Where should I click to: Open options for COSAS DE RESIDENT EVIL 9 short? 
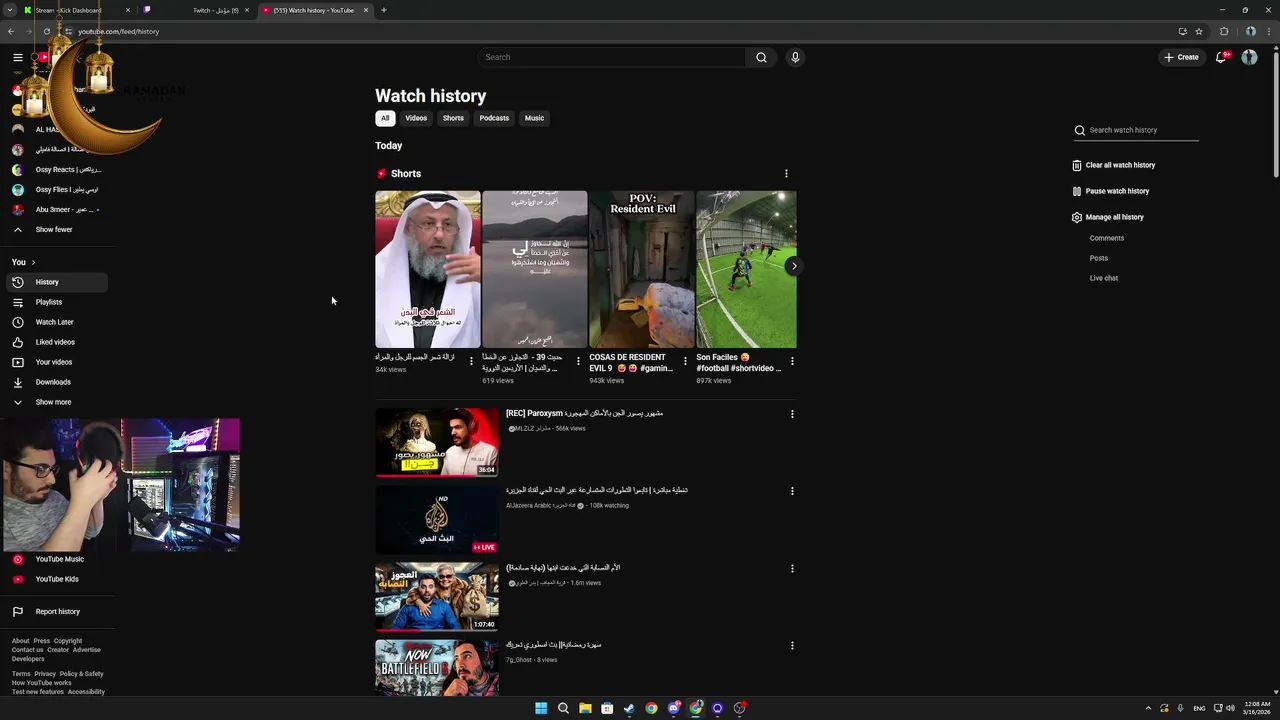(685, 361)
